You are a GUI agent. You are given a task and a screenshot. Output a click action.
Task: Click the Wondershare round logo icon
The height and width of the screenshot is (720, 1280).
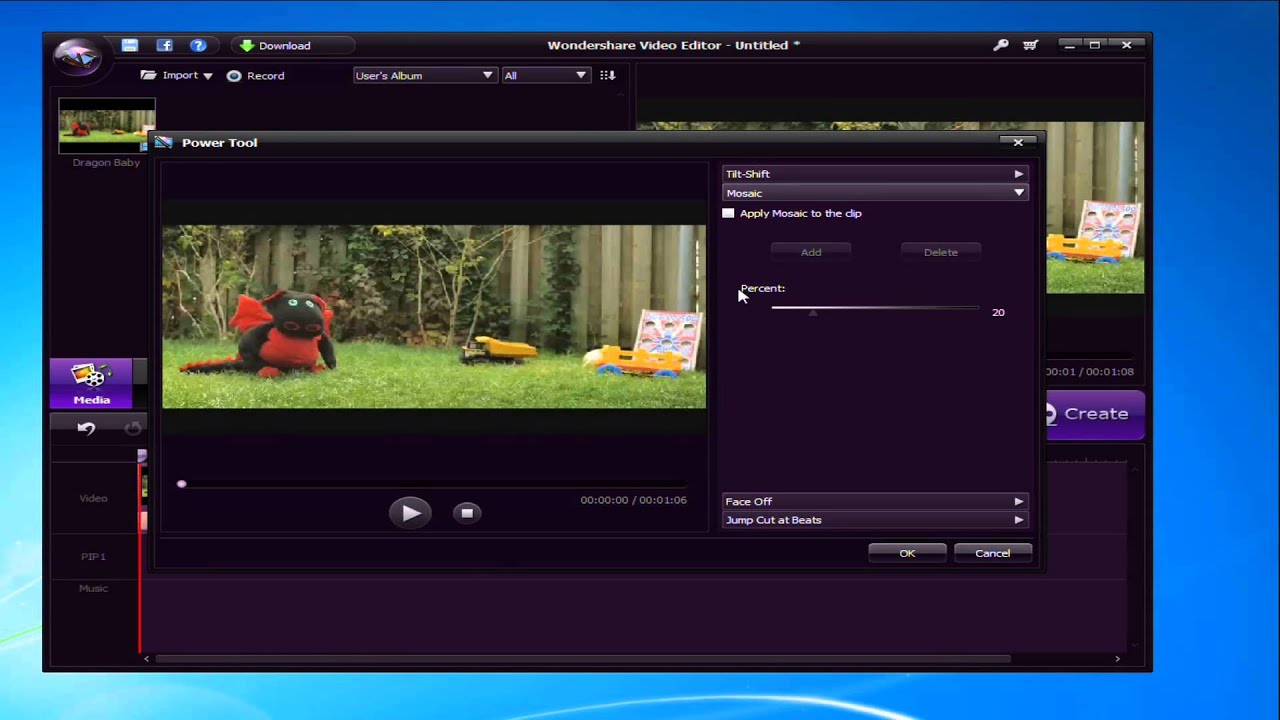[77, 55]
